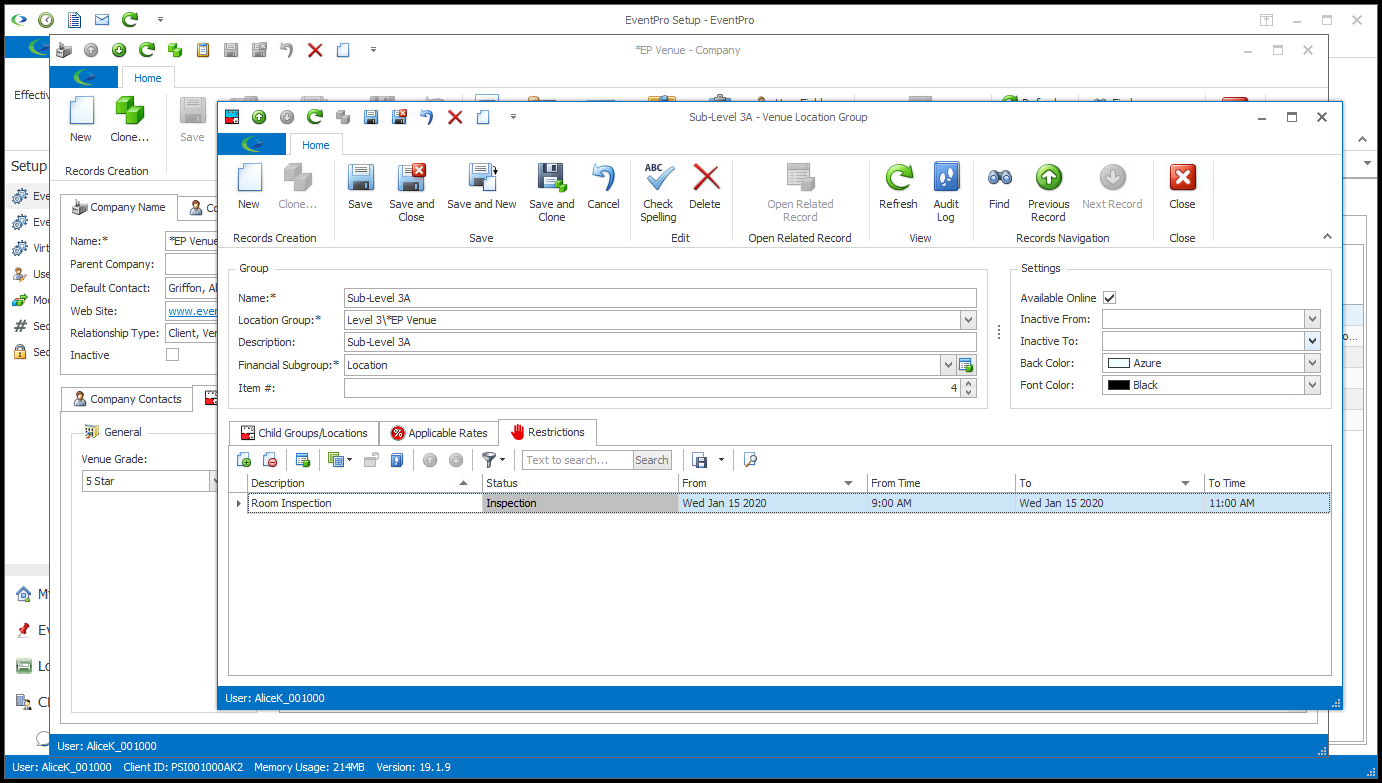Viewport: 1382px width, 783px height.
Task: Click the Cancel undo-arrow ribbon button
Action: pyautogui.click(x=603, y=187)
